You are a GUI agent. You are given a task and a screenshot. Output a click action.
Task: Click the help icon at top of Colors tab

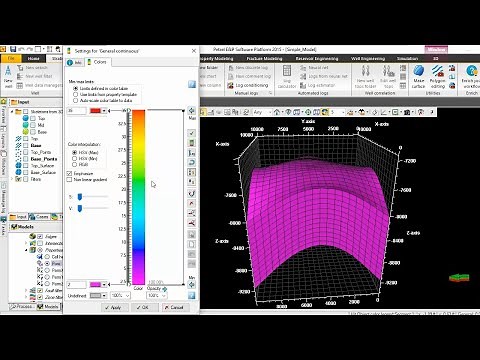[x=192, y=84]
